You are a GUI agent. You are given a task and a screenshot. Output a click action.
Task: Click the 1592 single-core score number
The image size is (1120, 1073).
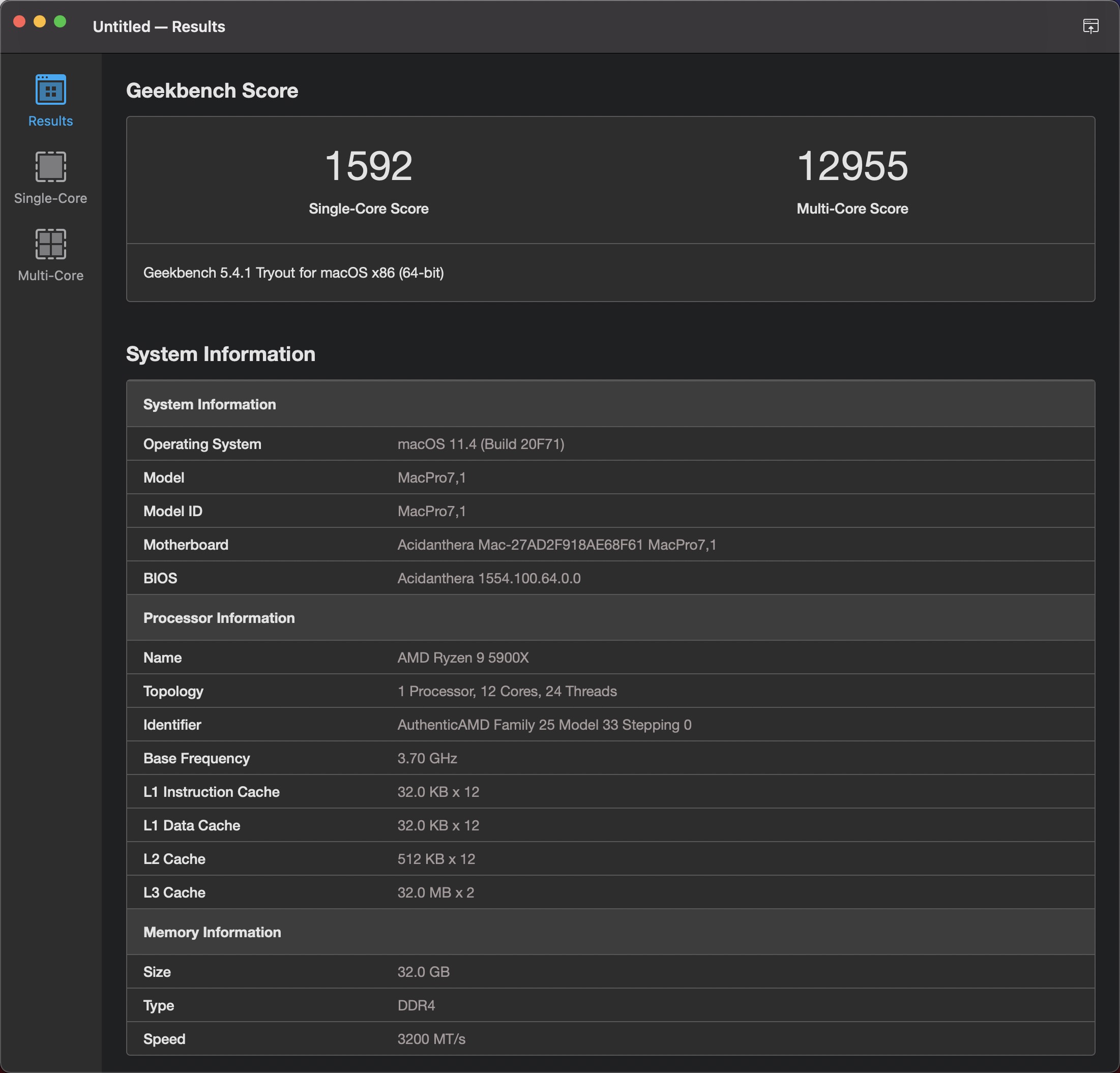coord(369,166)
